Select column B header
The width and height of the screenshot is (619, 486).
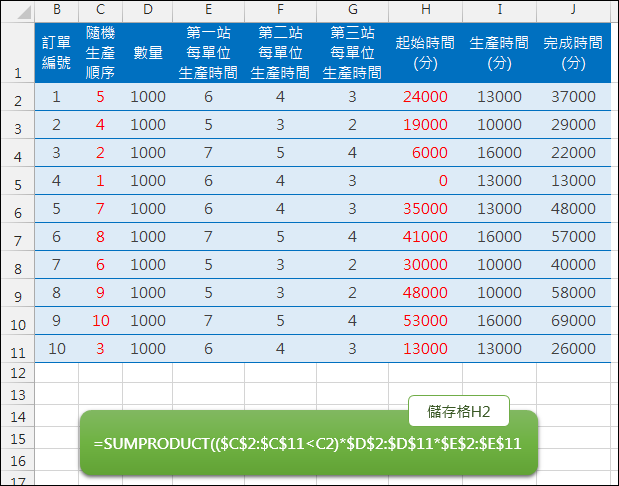(x=57, y=10)
